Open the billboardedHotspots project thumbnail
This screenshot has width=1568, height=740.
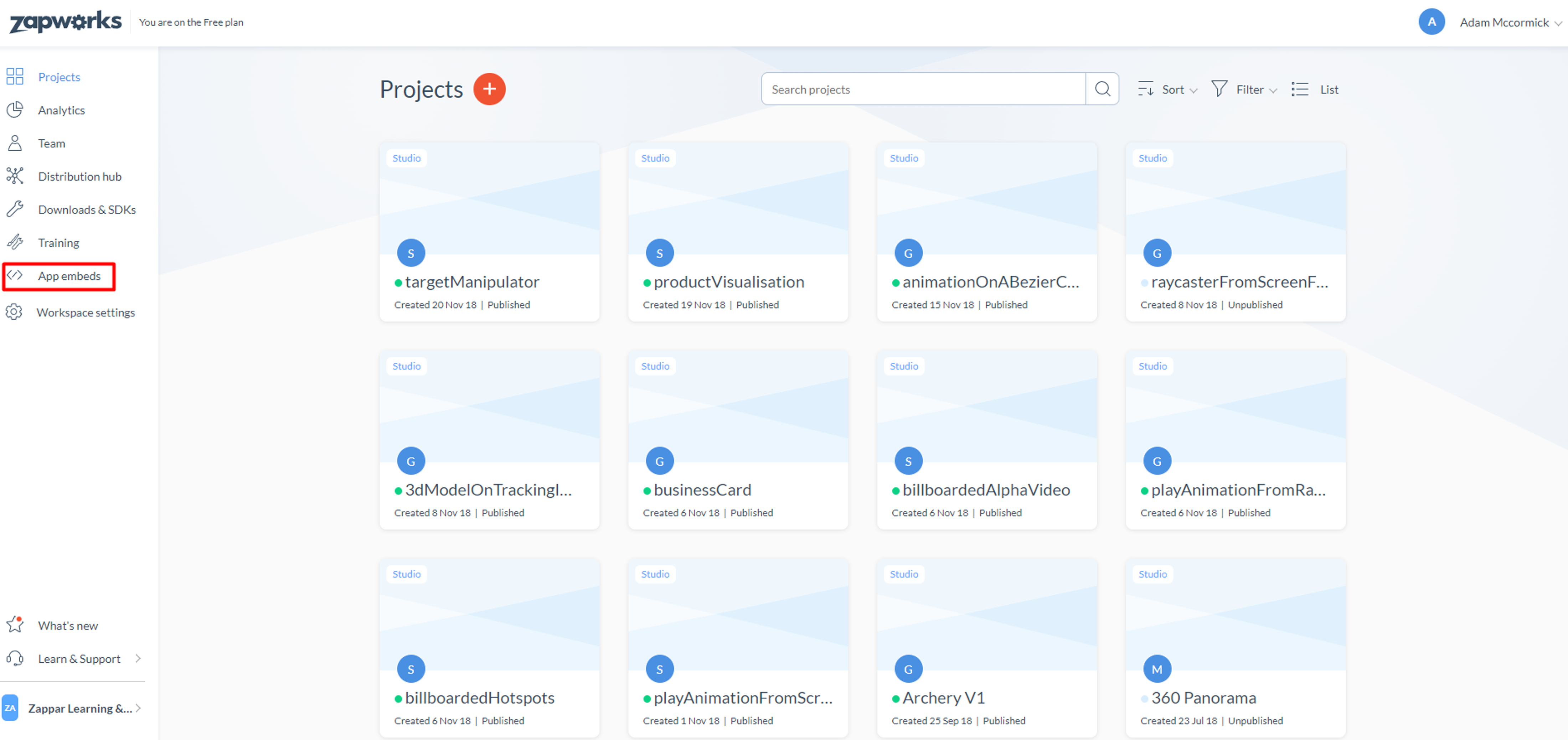(489, 615)
